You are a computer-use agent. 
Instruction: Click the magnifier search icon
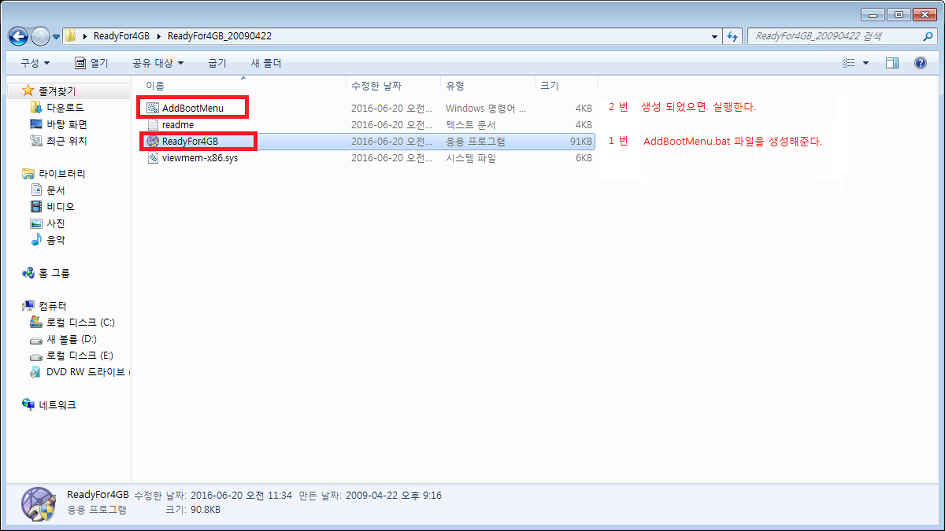pos(928,36)
